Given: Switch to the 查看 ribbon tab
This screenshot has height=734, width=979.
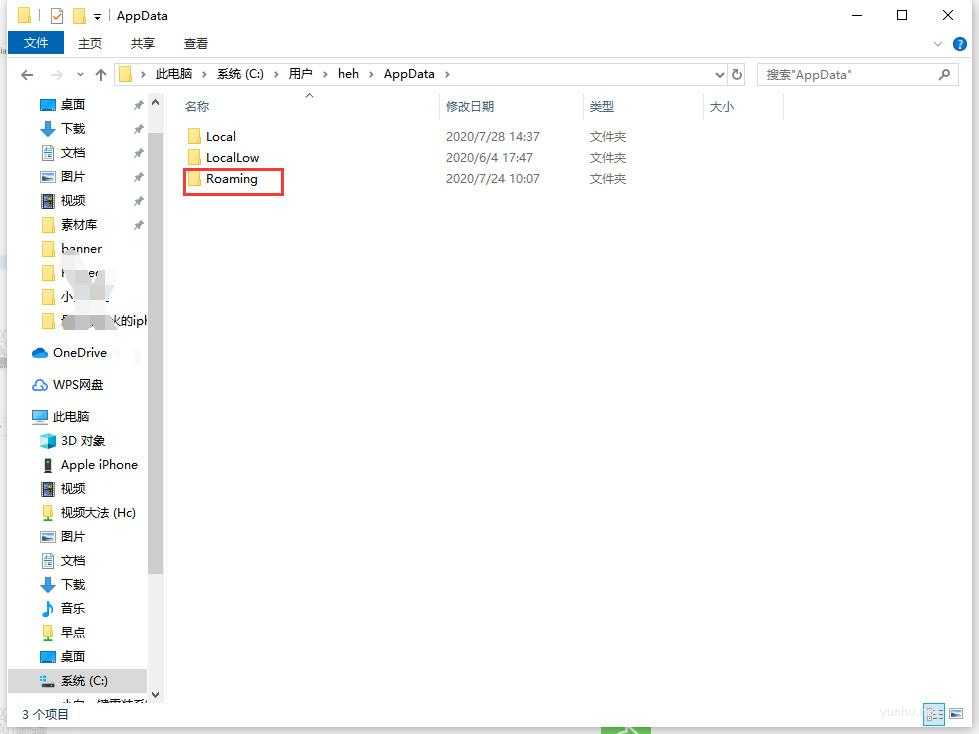Looking at the screenshot, I should 195,43.
